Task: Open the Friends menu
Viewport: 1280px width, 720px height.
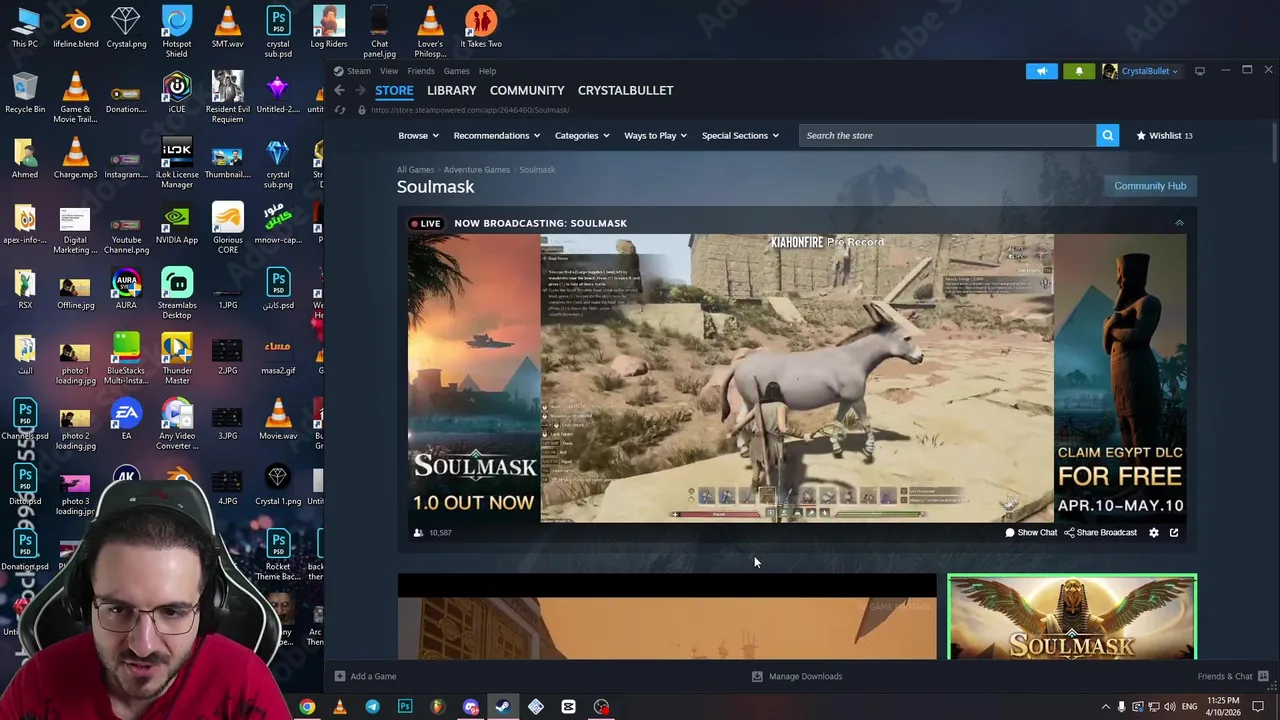Action: pyautogui.click(x=420, y=71)
